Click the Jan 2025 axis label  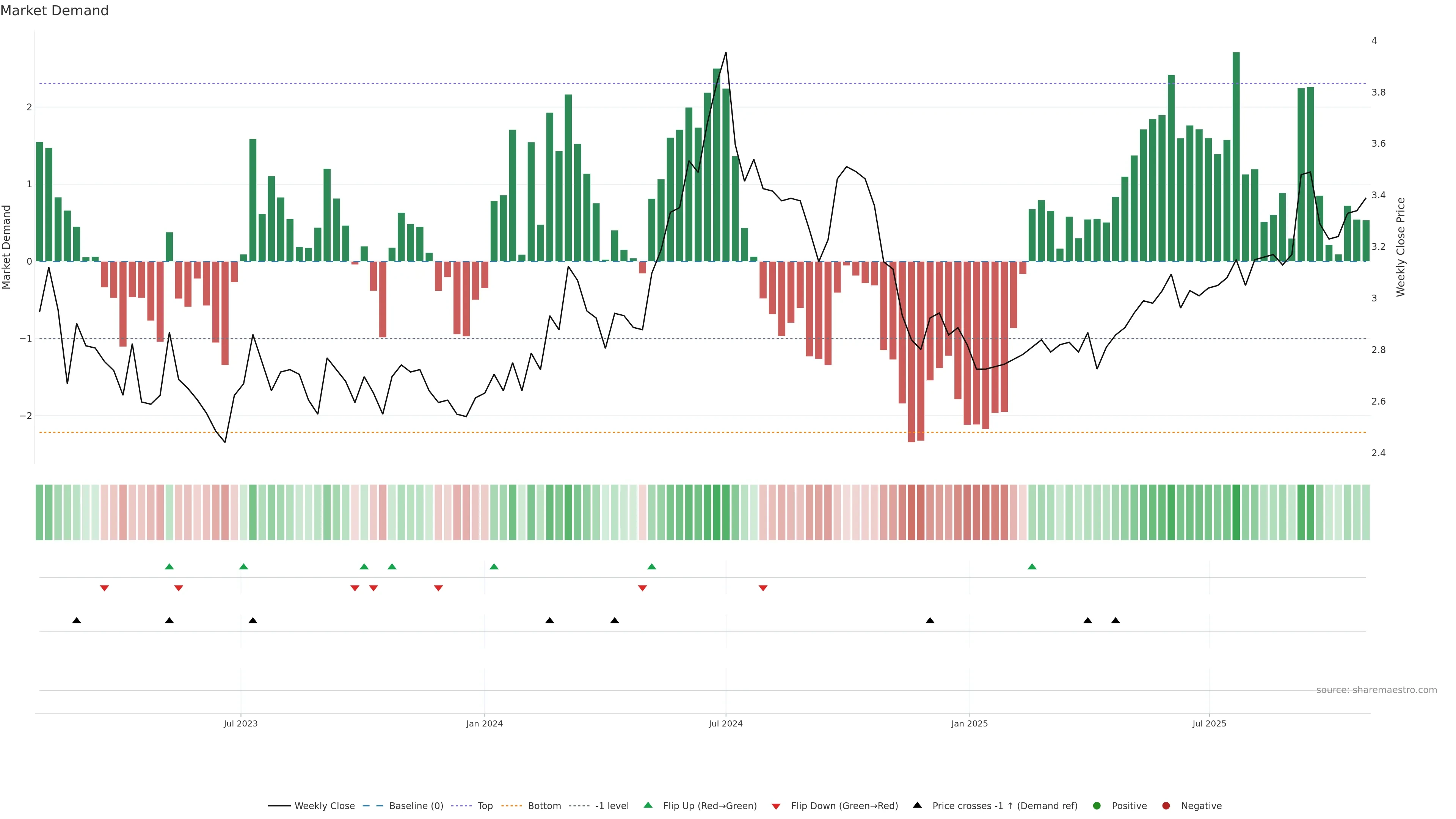[970, 724]
